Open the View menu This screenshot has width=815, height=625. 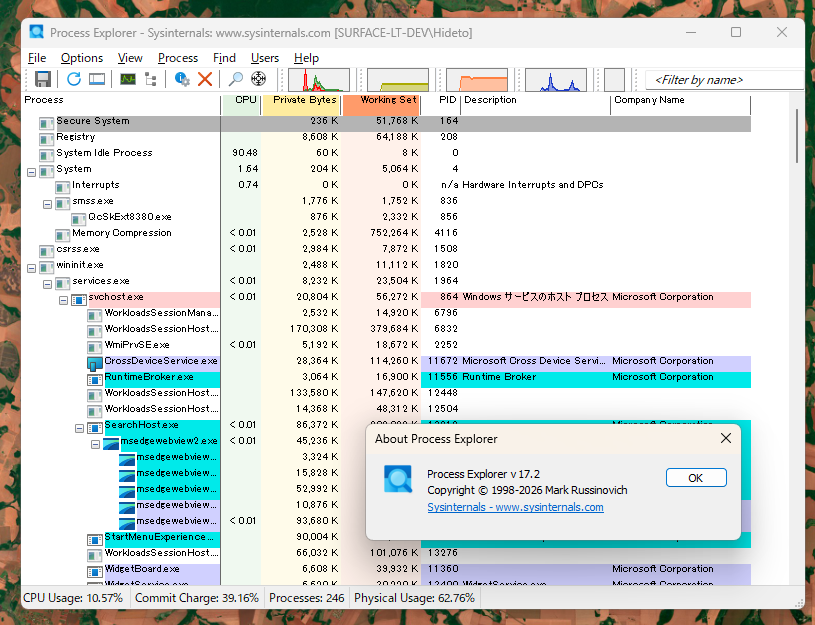tap(130, 58)
